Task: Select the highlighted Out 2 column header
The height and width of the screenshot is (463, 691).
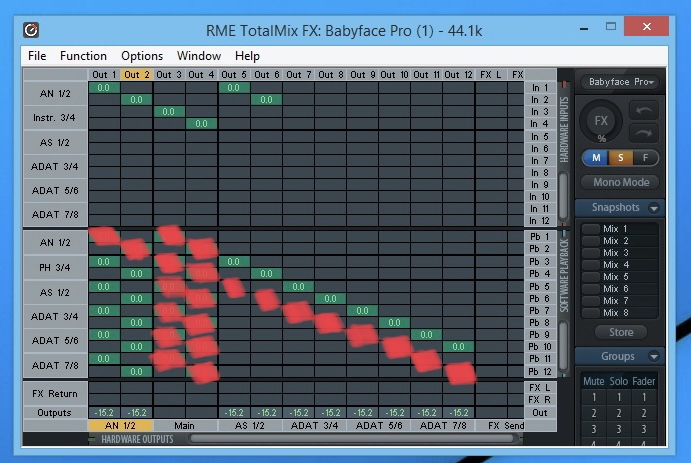Action: click(x=137, y=74)
